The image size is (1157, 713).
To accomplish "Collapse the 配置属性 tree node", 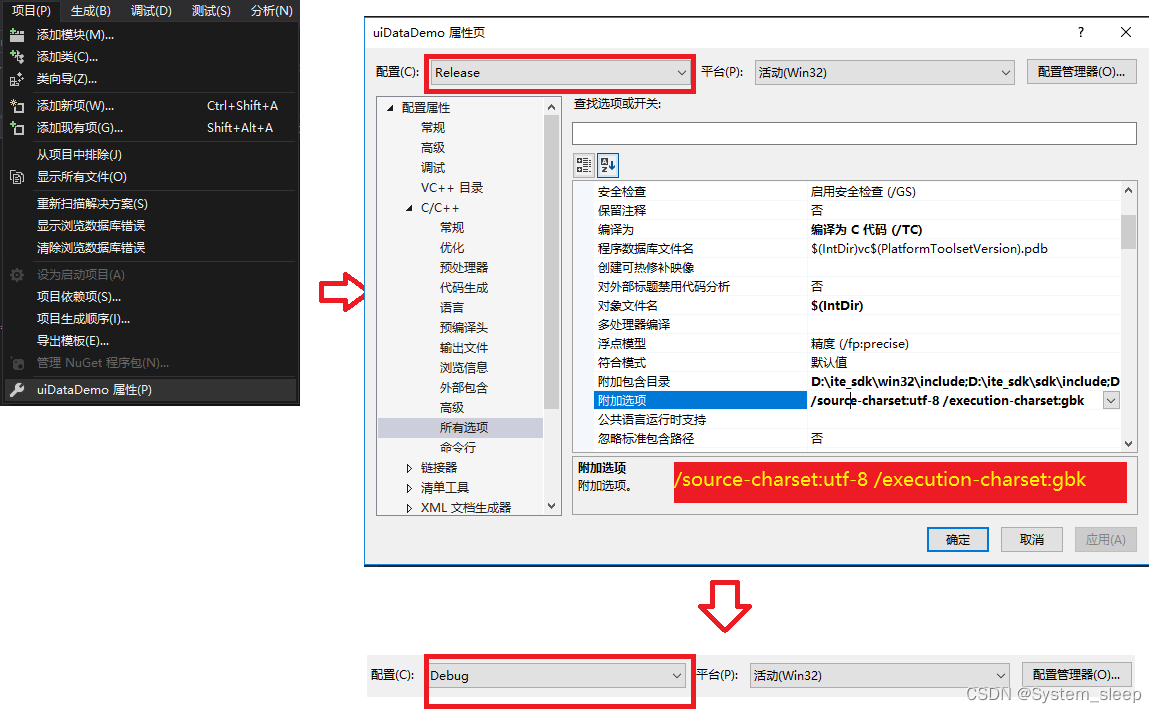I will (x=390, y=108).
